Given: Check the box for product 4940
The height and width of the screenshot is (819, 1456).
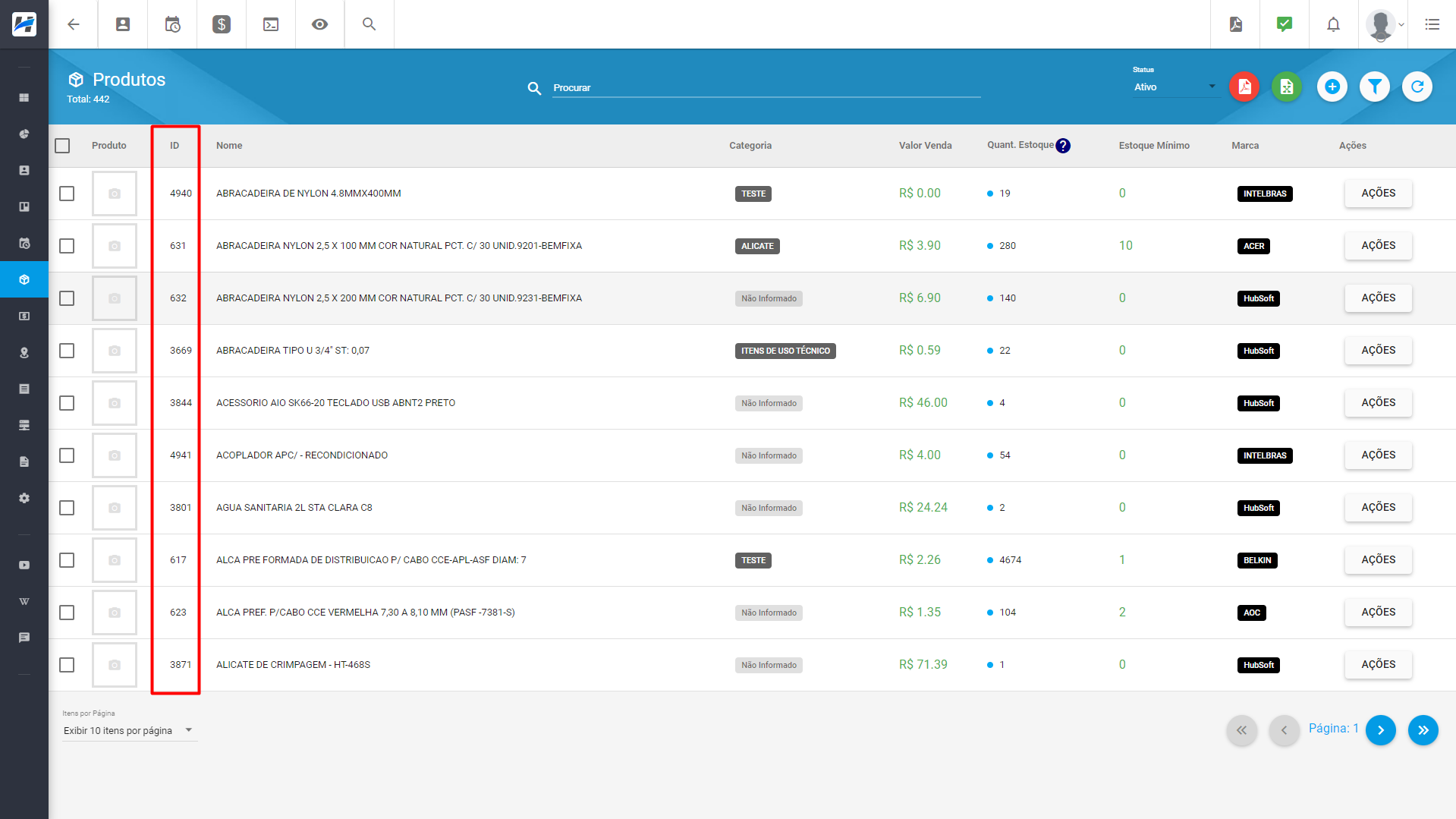Looking at the screenshot, I should 67,194.
